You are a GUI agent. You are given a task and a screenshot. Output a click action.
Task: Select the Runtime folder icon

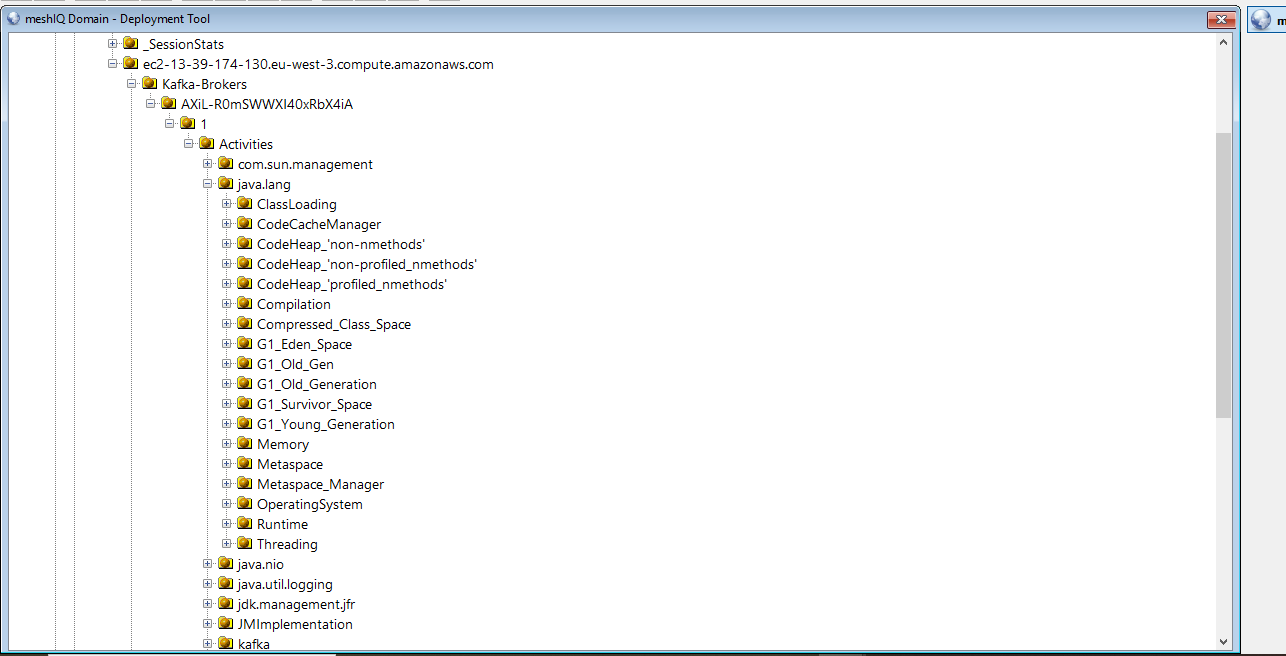point(245,524)
